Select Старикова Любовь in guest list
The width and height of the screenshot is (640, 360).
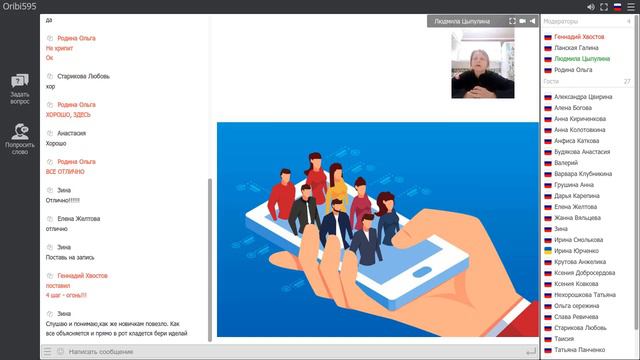click(x=580, y=328)
